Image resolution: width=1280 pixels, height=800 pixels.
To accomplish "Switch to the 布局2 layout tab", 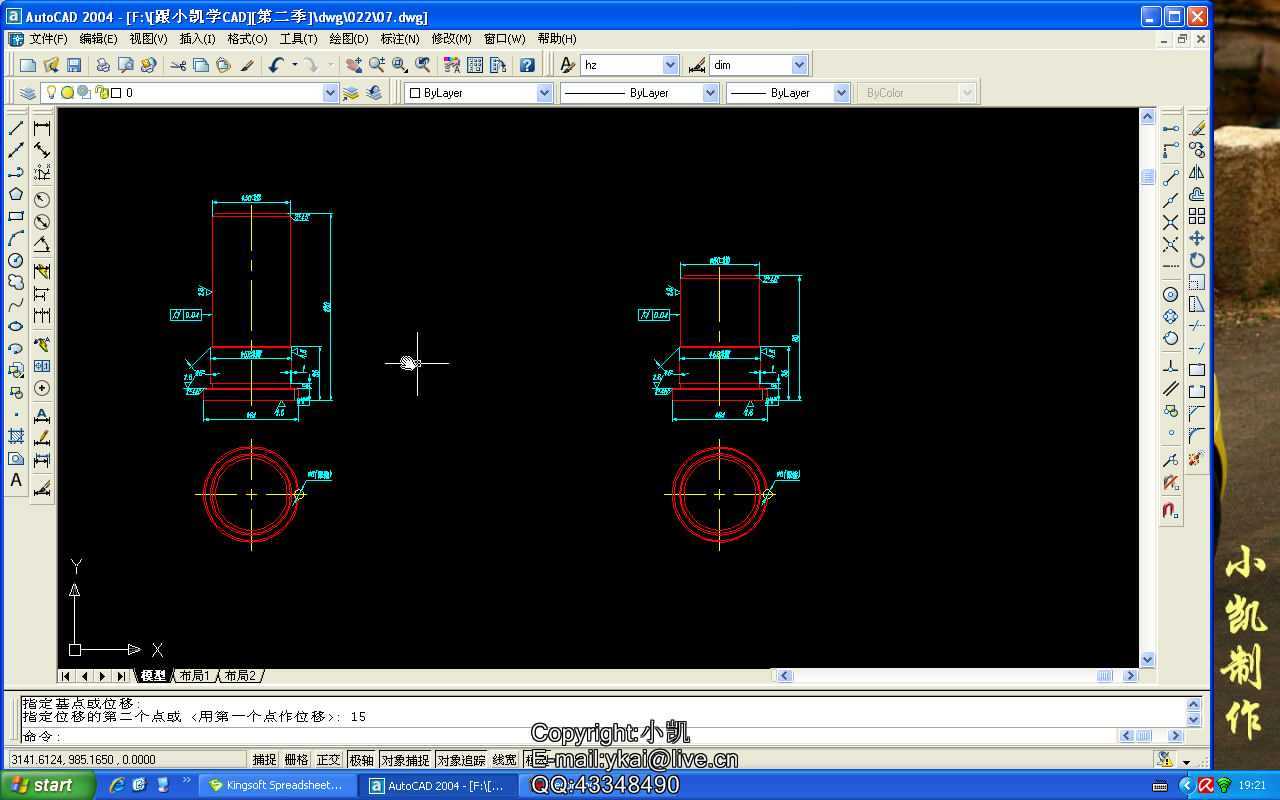I will 240,676.
